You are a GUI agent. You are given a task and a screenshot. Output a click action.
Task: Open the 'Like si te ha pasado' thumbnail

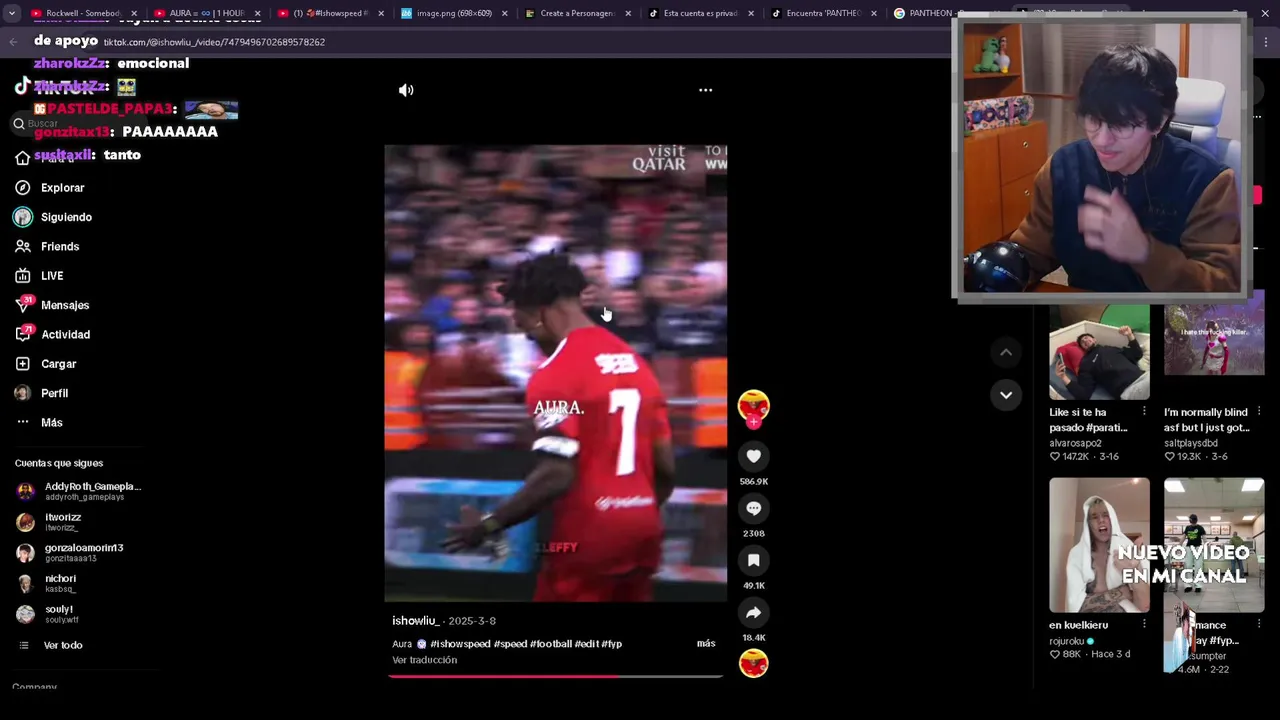(1099, 352)
